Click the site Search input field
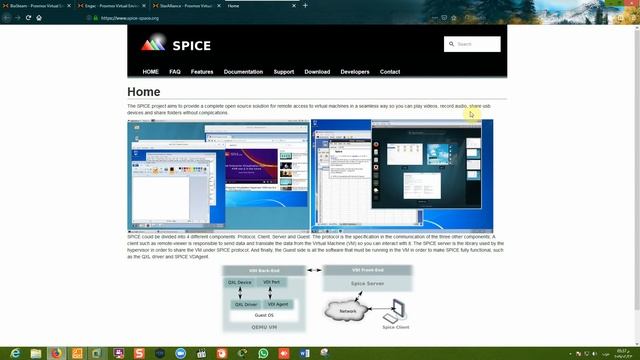640x360 pixels. (x=472, y=44)
